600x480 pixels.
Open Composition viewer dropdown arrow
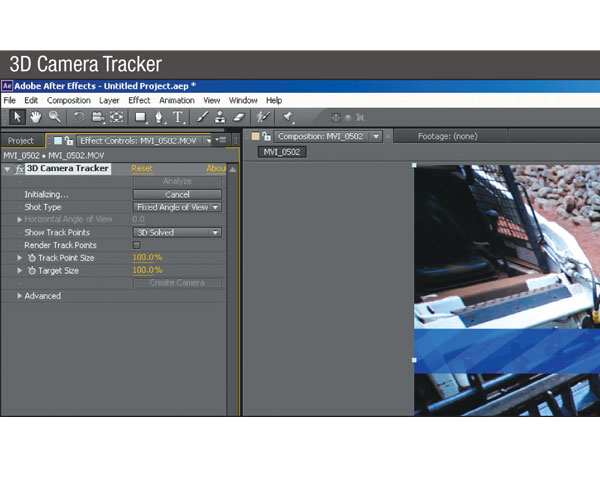pos(376,136)
